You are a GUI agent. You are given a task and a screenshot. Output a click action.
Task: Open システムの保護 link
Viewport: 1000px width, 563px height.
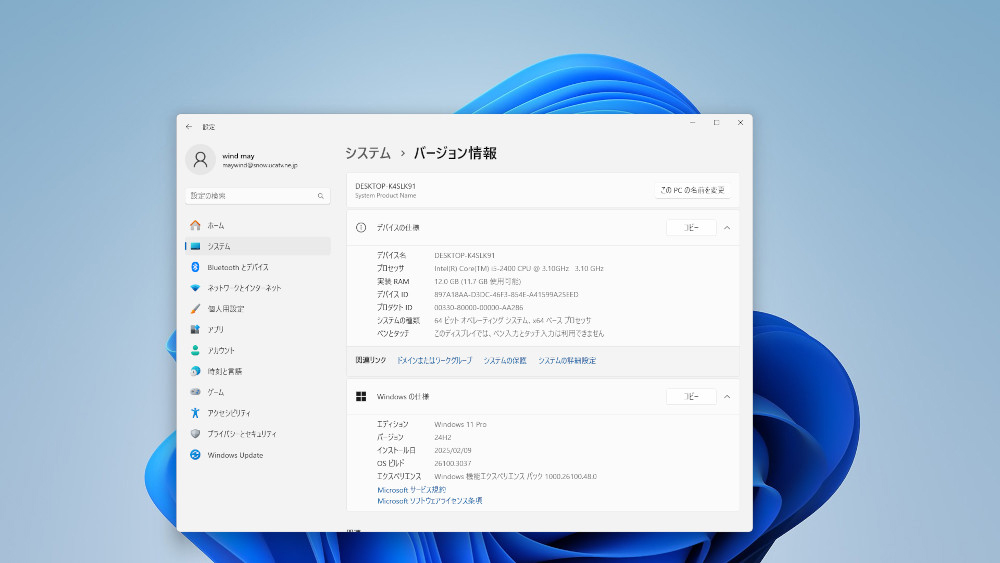coord(504,360)
